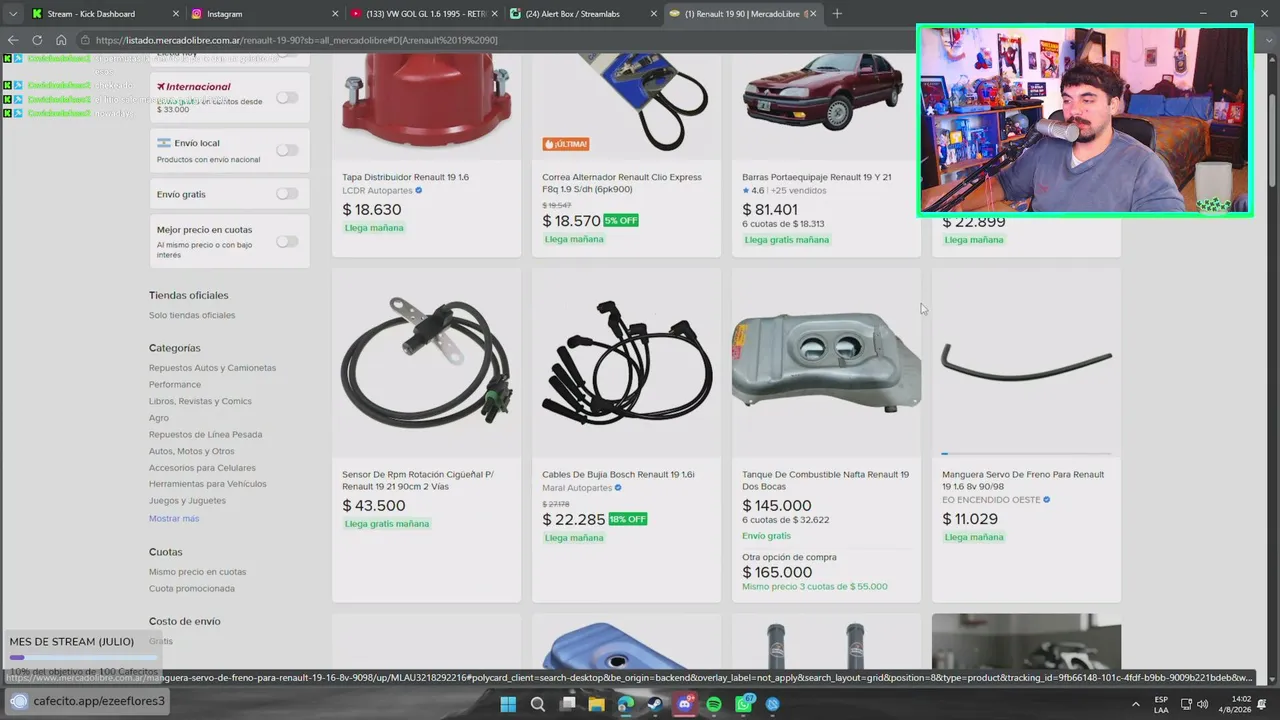
Task: Open Windows taskbar search
Action: (538, 704)
